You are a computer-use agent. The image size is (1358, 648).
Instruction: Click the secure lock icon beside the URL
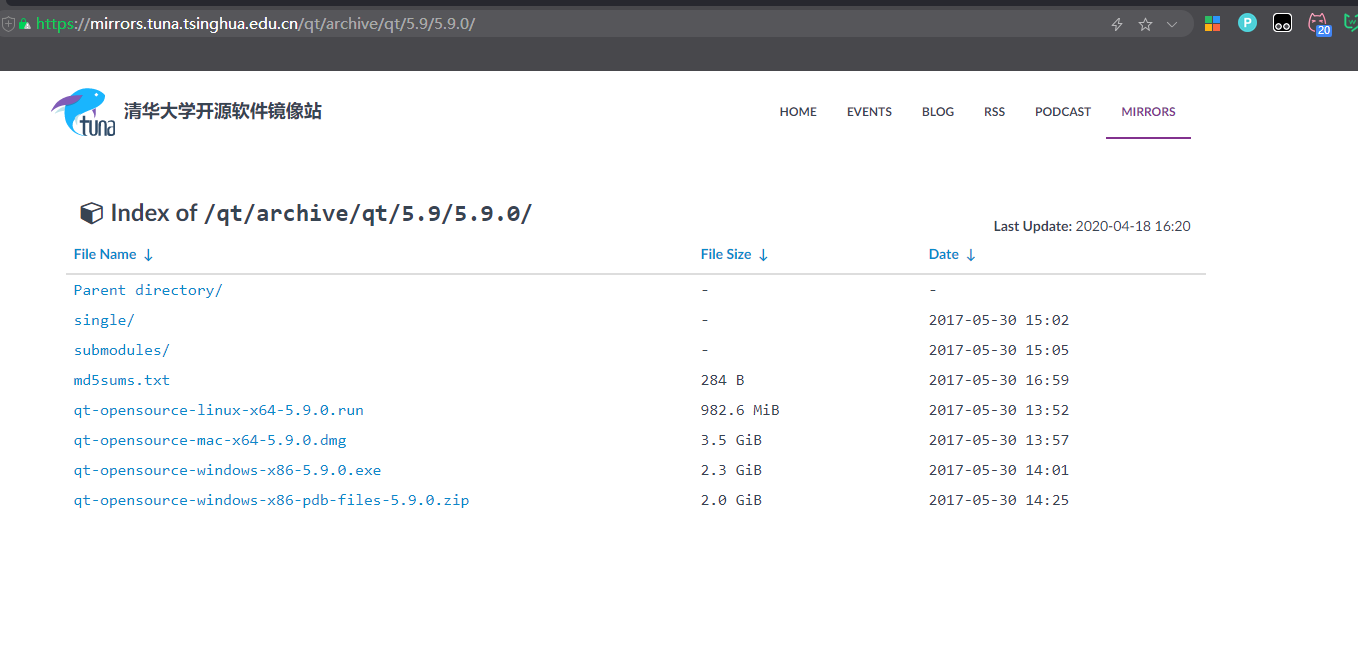pyautogui.click(x=25, y=24)
